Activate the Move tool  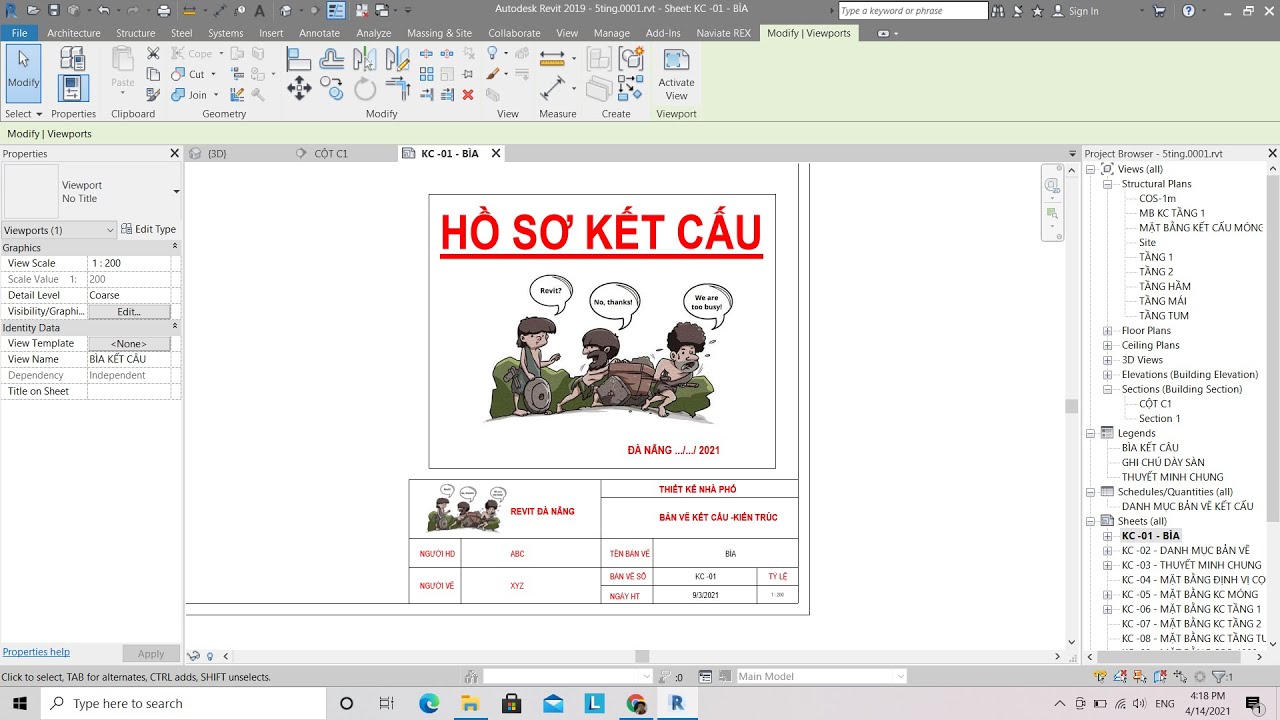tap(299, 89)
